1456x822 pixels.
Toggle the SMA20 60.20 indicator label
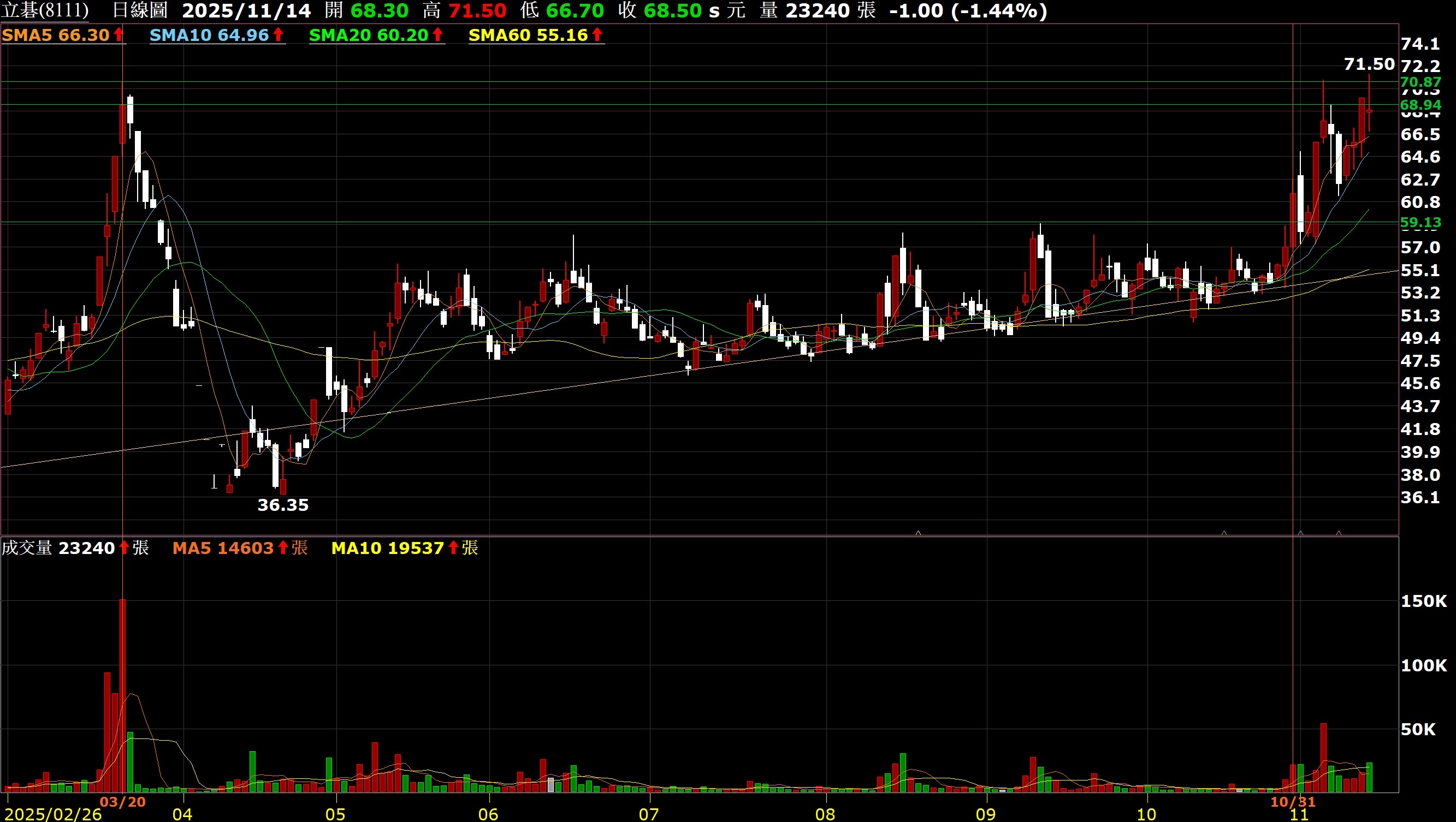(369, 35)
